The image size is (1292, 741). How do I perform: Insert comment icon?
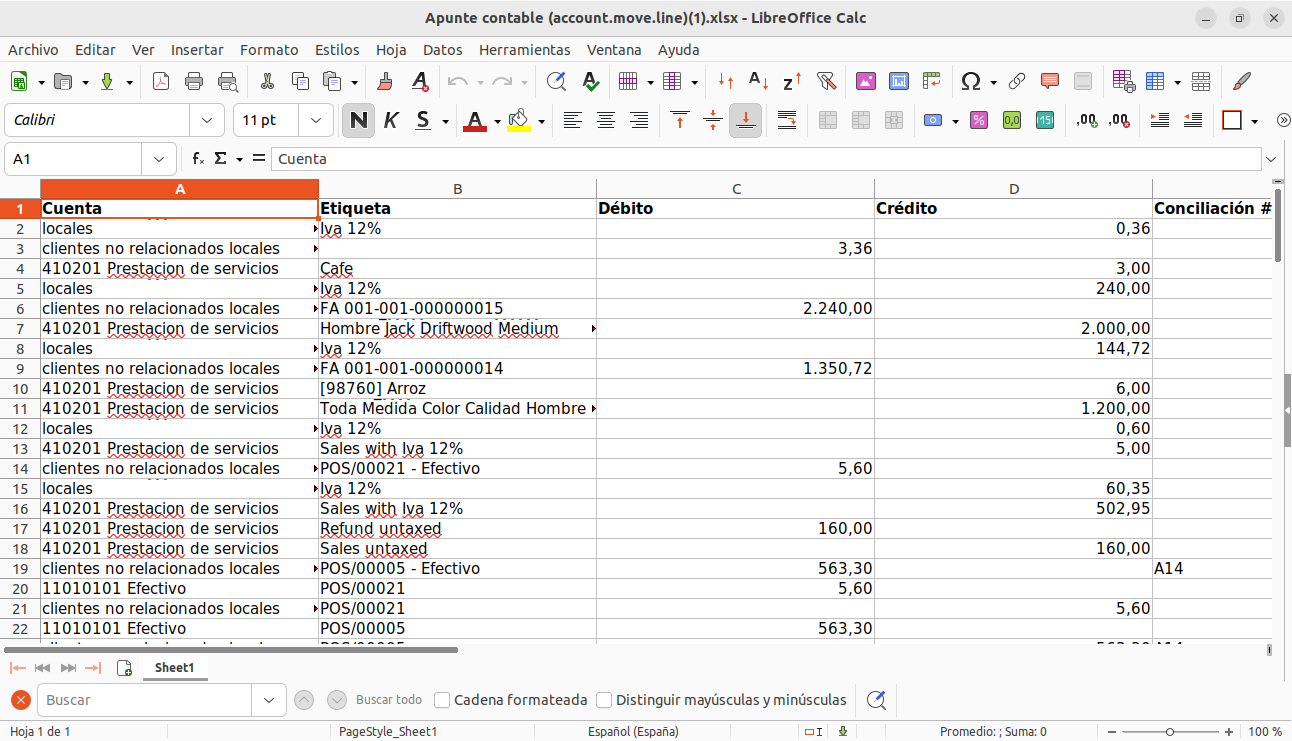1050,82
